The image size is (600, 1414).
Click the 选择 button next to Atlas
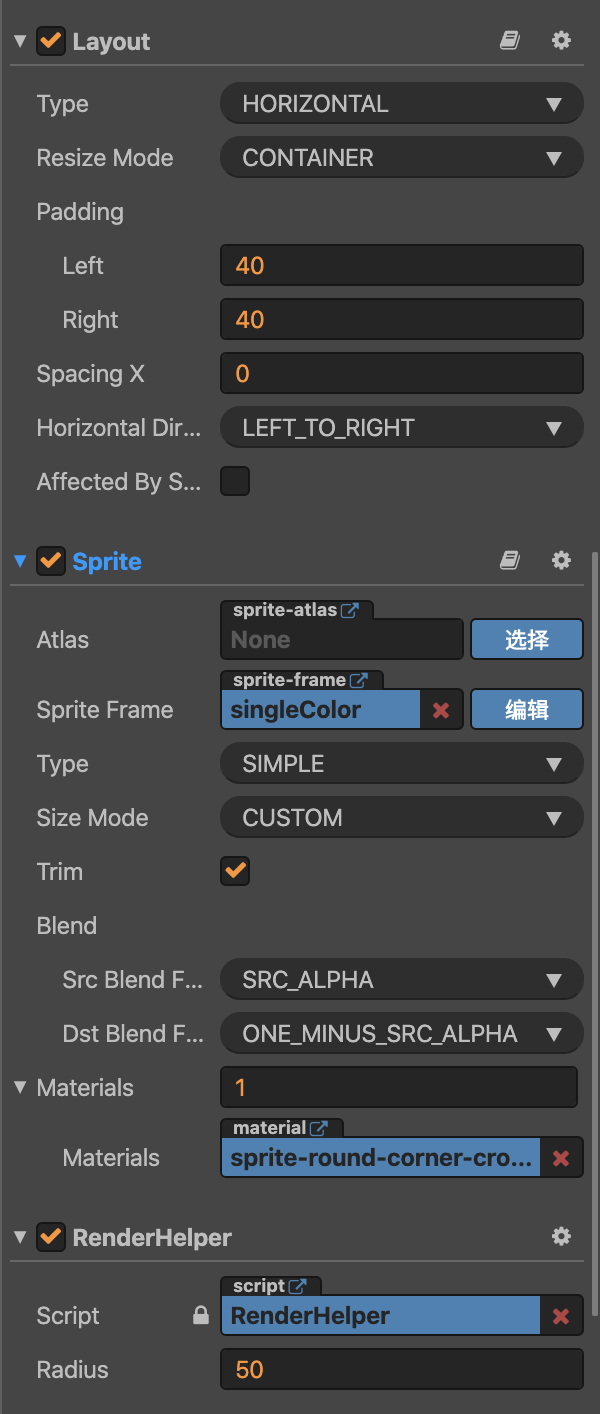pyautogui.click(x=526, y=640)
